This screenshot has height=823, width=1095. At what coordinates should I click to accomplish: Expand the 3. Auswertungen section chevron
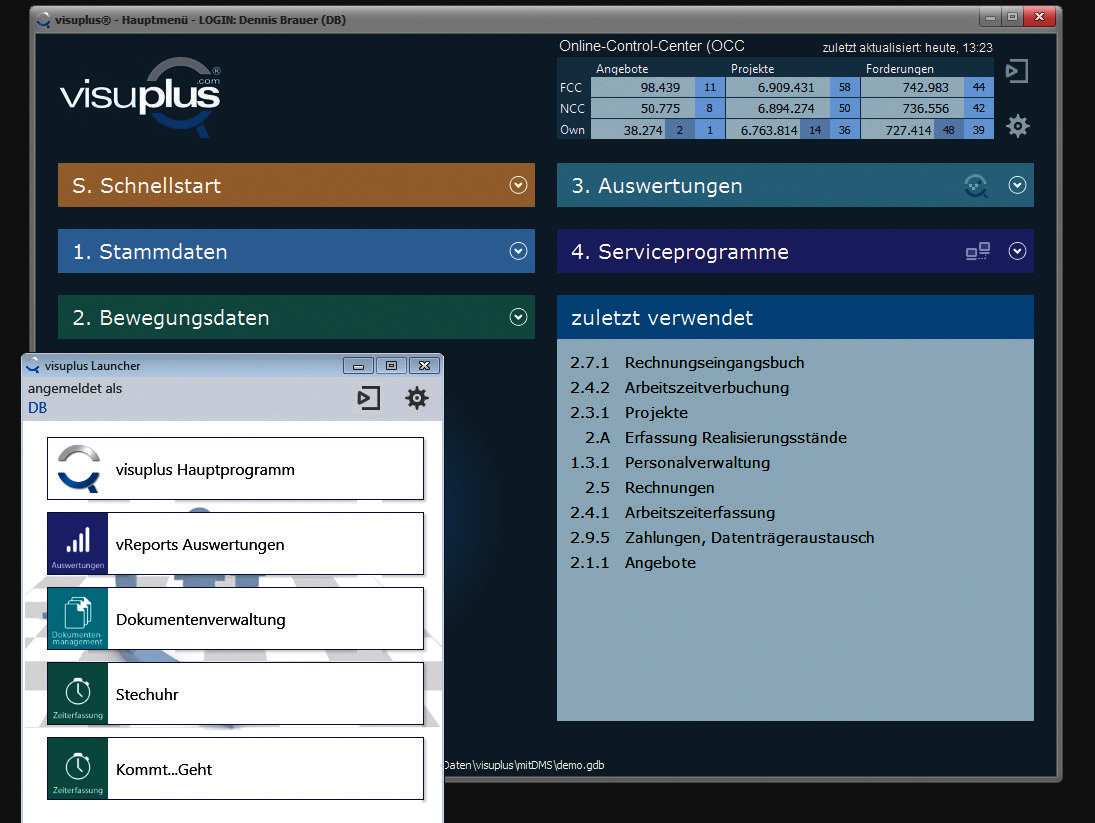click(1017, 185)
